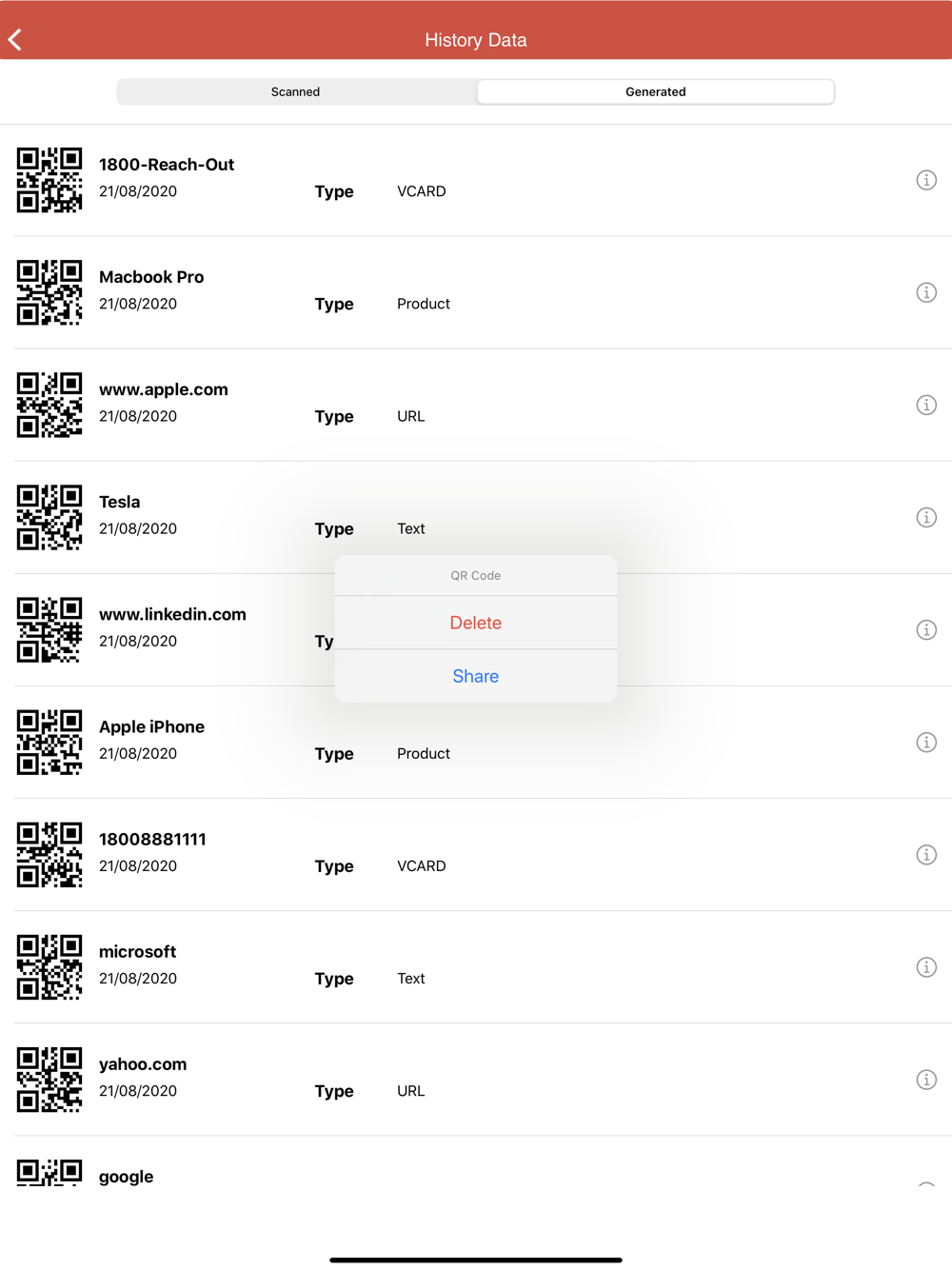Tap the 1800-Reach-Out QR code thumbnail

50,180
